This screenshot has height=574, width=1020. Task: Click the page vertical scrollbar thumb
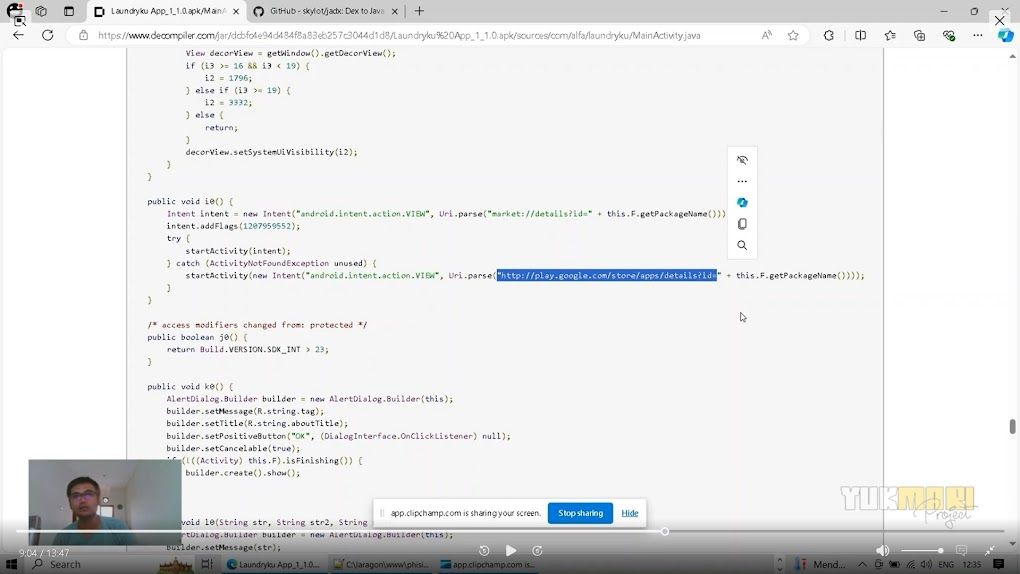1012,427
